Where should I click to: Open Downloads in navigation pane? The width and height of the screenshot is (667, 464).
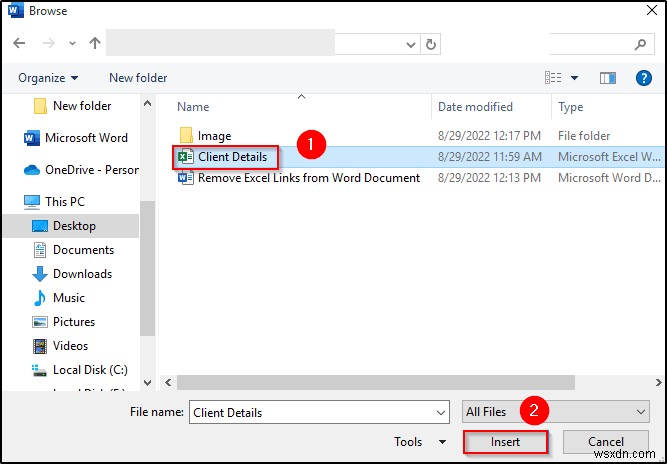point(72,274)
